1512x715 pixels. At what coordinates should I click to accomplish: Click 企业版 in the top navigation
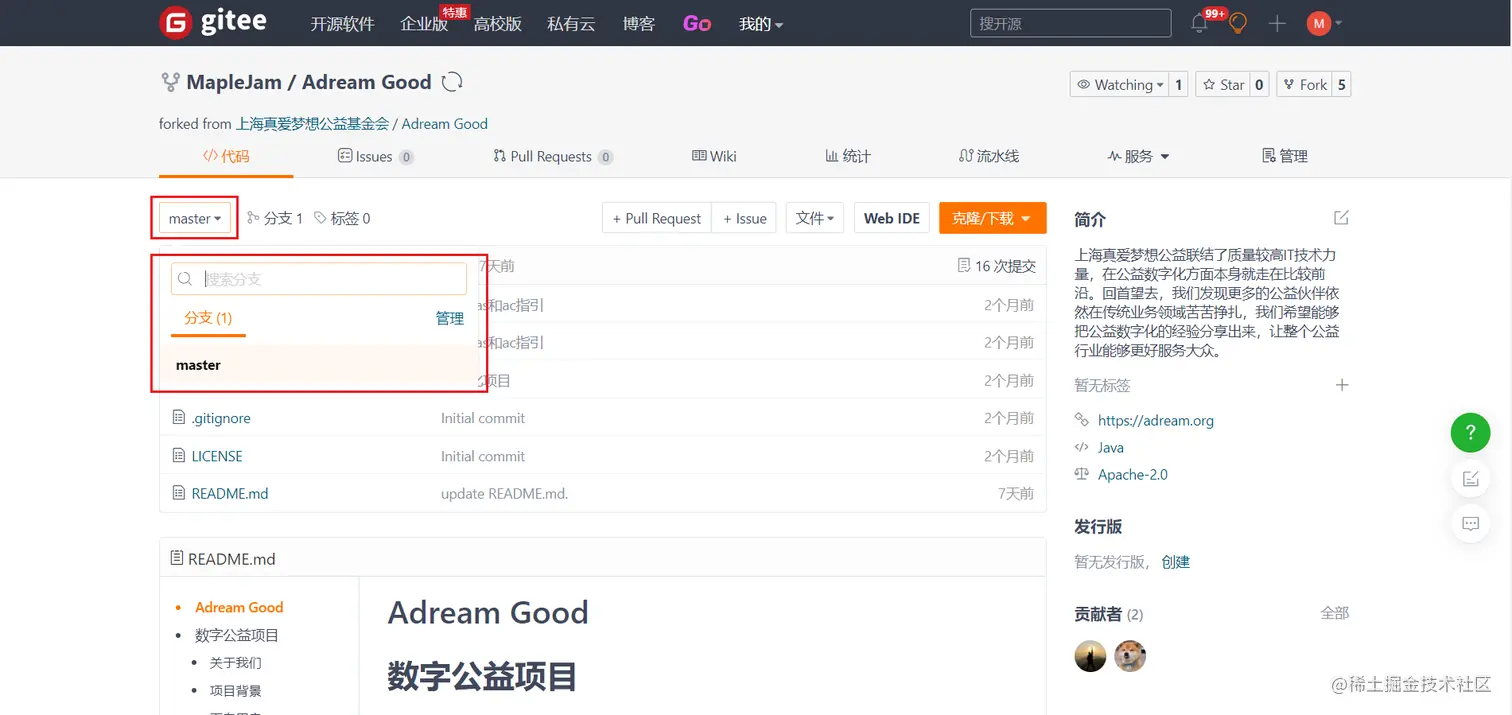tap(424, 24)
